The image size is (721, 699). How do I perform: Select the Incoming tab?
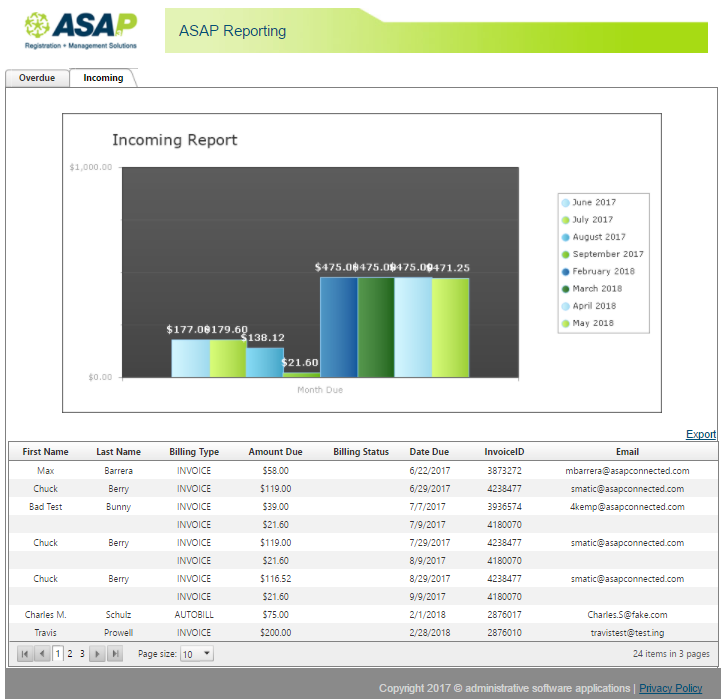click(x=103, y=78)
